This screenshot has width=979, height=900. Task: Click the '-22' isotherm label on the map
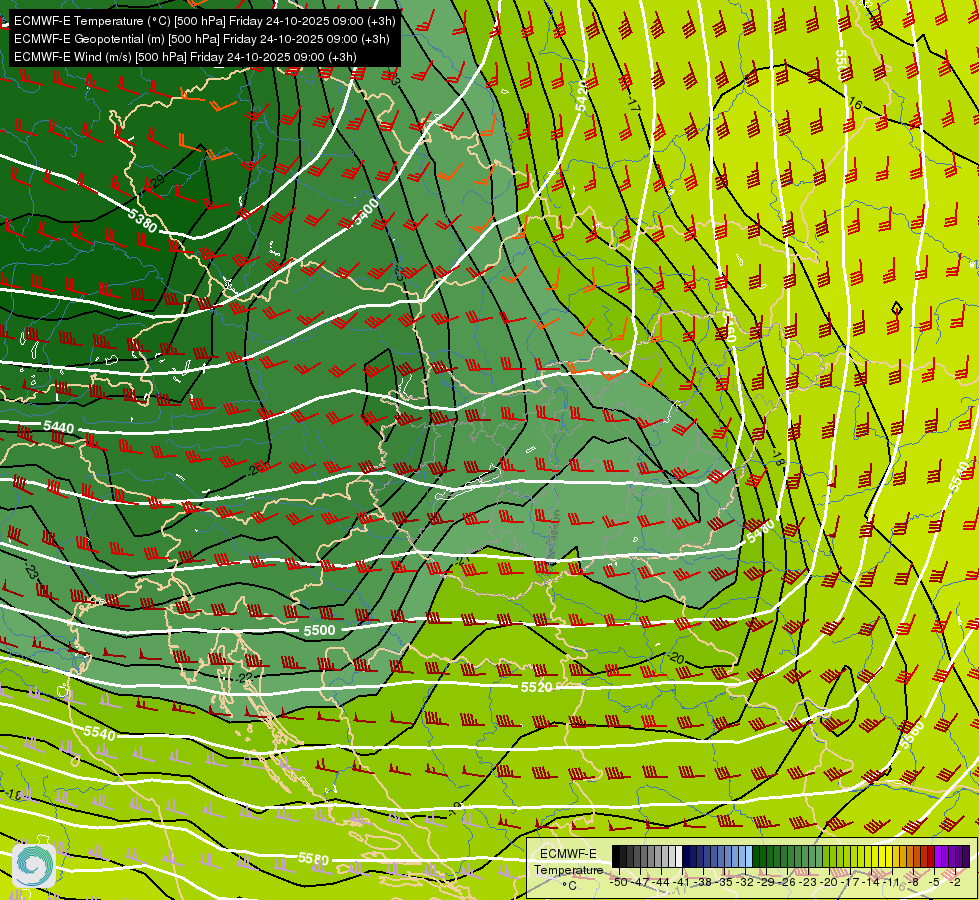(245, 678)
